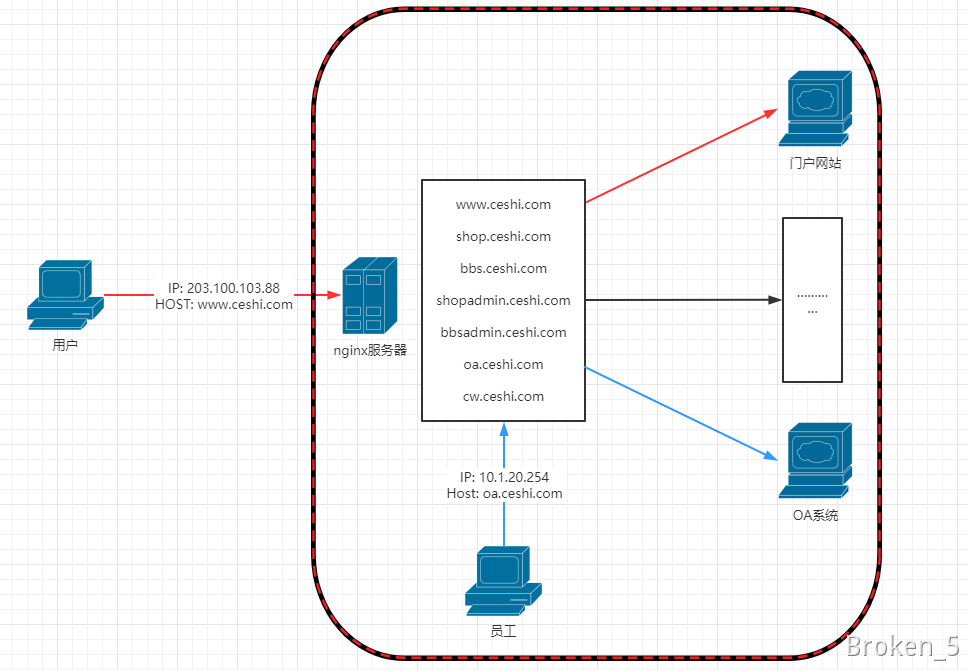Click shop.ceshi.com in the domain list
968x670 pixels.
(x=503, y=237)
